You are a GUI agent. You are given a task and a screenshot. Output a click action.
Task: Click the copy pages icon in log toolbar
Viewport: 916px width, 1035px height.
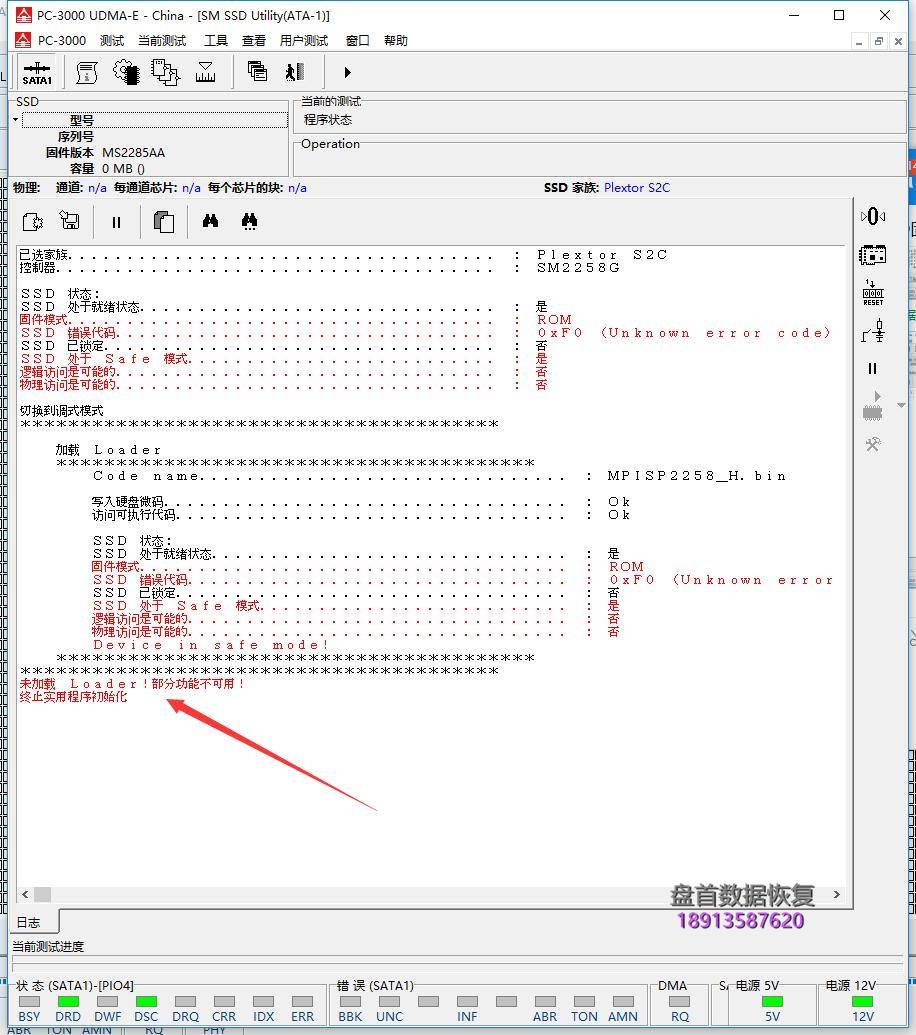164,221
